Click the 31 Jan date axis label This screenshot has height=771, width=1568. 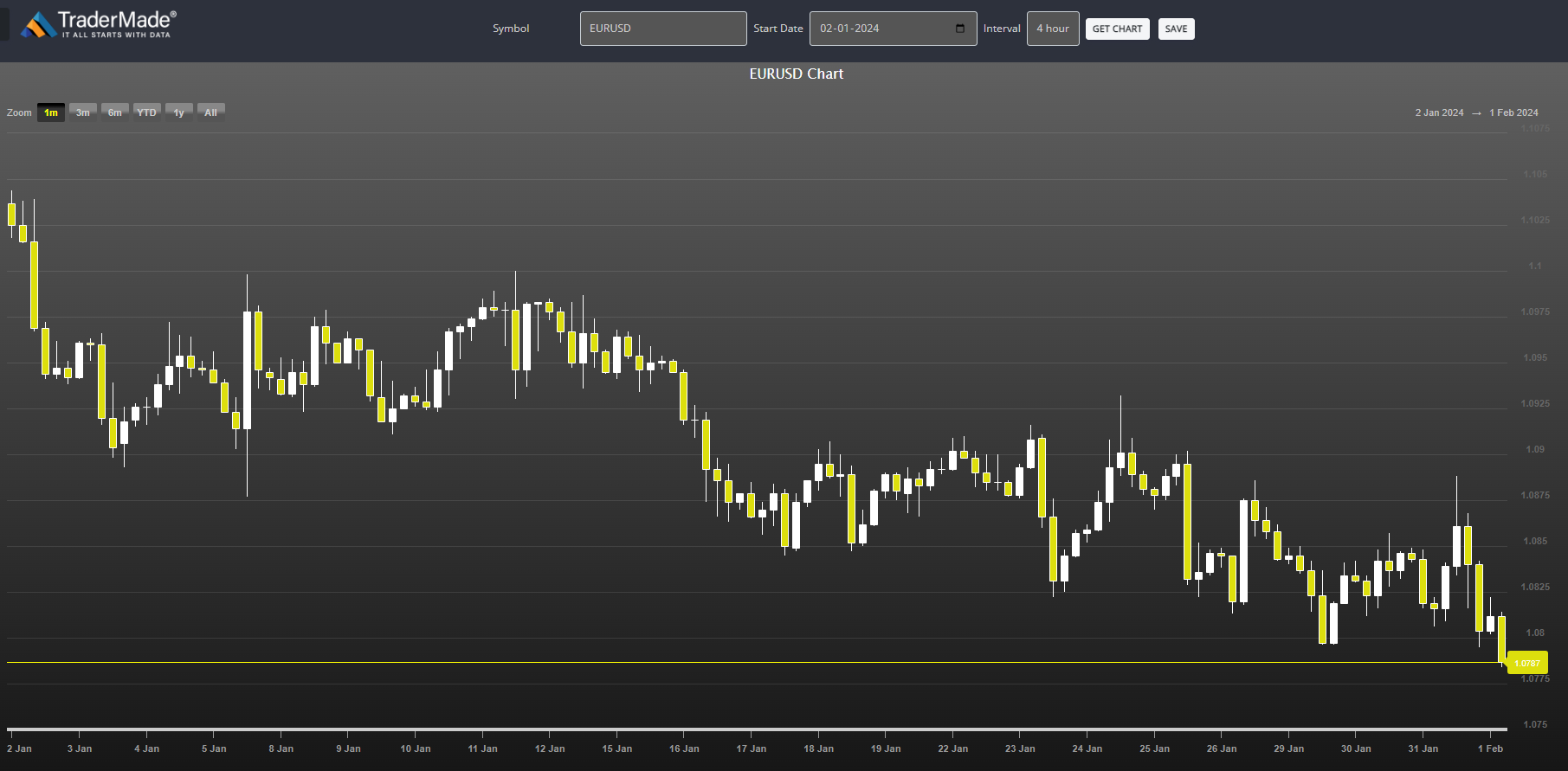point(1423,749)
